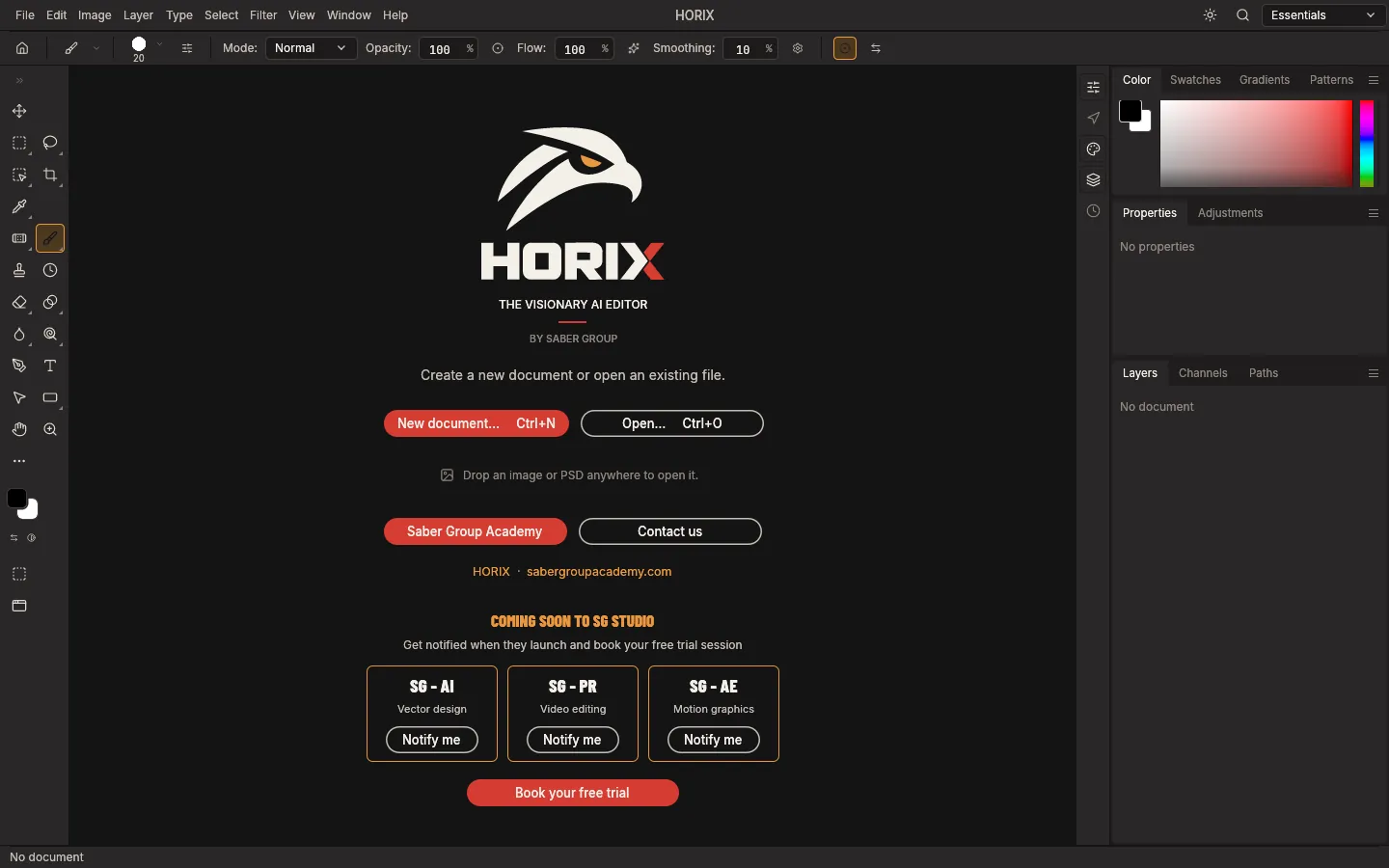Select the Rectangular Marquee tool
The width and height of the screenshot is (1389, 868).
click(19, 143)
